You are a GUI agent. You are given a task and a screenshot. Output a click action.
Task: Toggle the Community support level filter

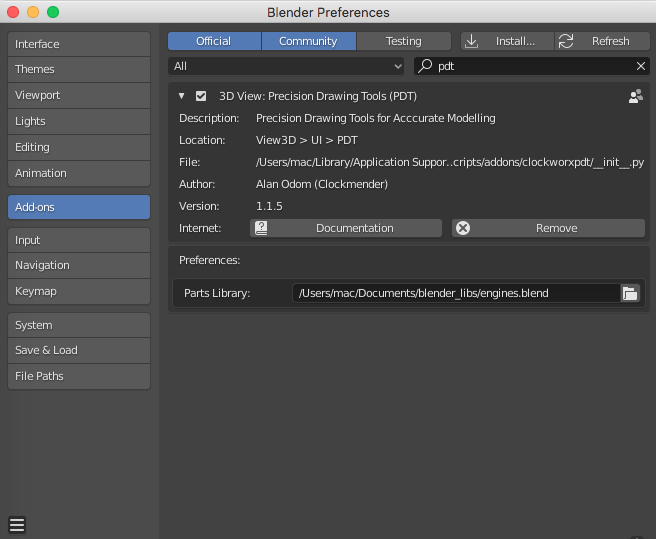point(309,41)
